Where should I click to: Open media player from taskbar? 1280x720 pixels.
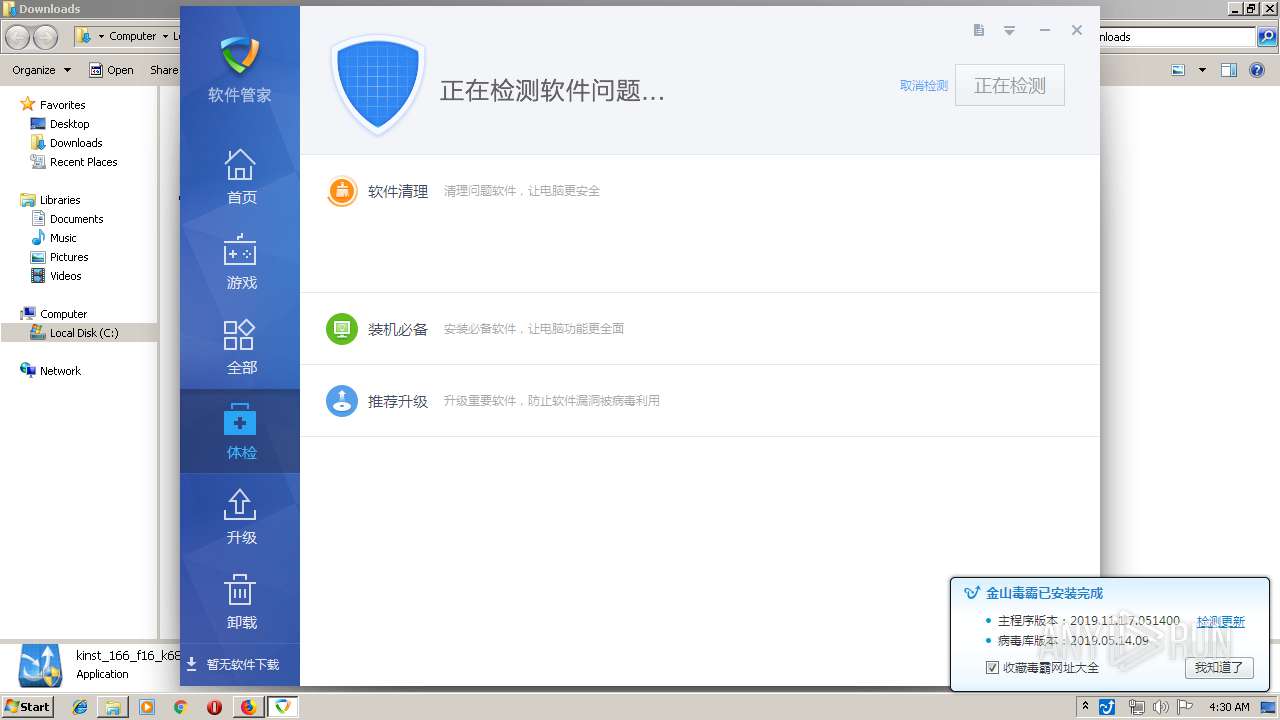[147, 707]
